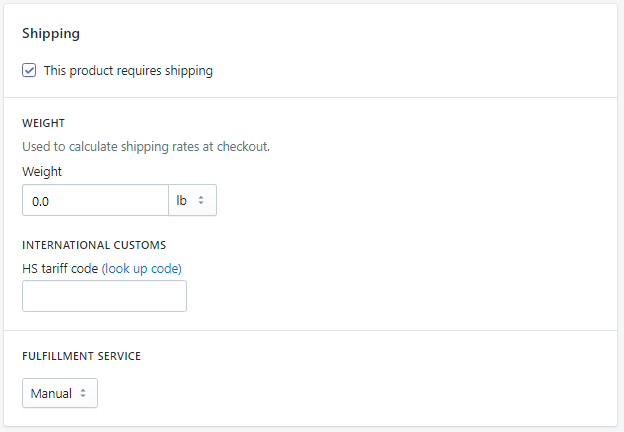
Task: Toggle the "This product requires shipping" checkbox
Action: click(30, 71)
